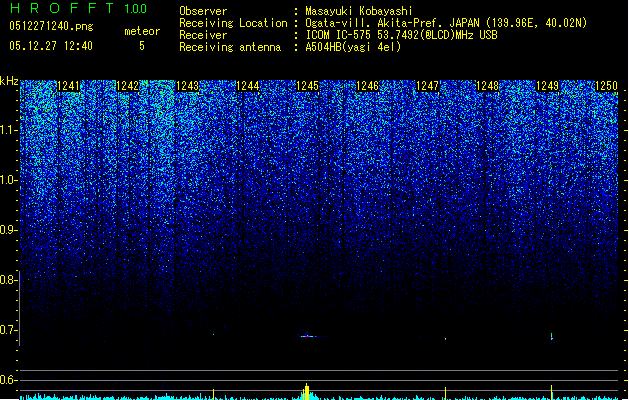The height and width of the screenshot is (400, 629).
Task: Click the 1249 time marker
Action: click(548, 86)
